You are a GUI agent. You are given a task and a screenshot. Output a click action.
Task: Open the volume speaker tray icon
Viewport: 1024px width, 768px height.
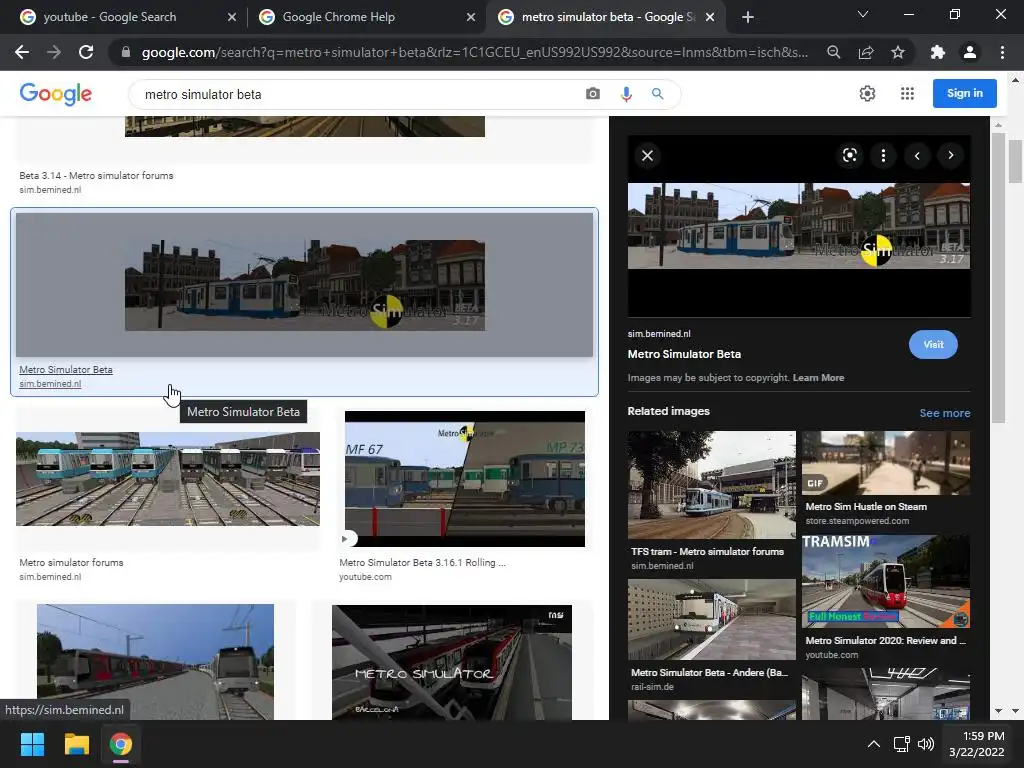926,744
